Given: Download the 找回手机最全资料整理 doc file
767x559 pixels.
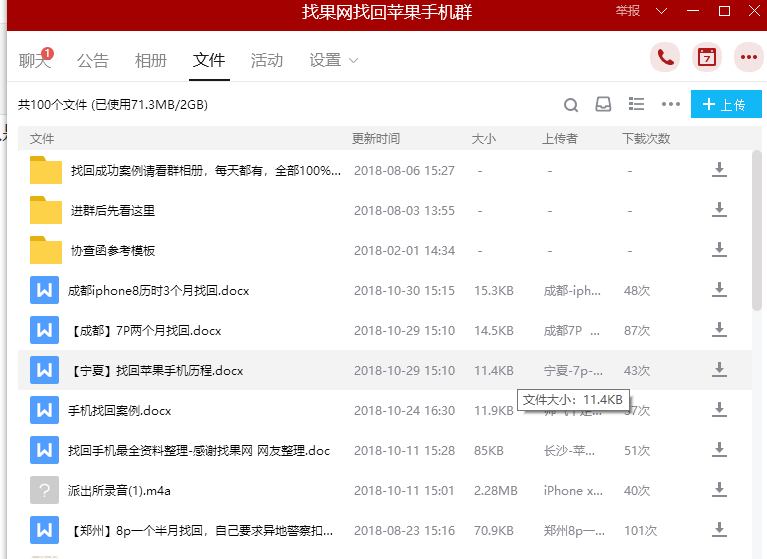Looking at the screenshot, I should (x=719, y=450).
